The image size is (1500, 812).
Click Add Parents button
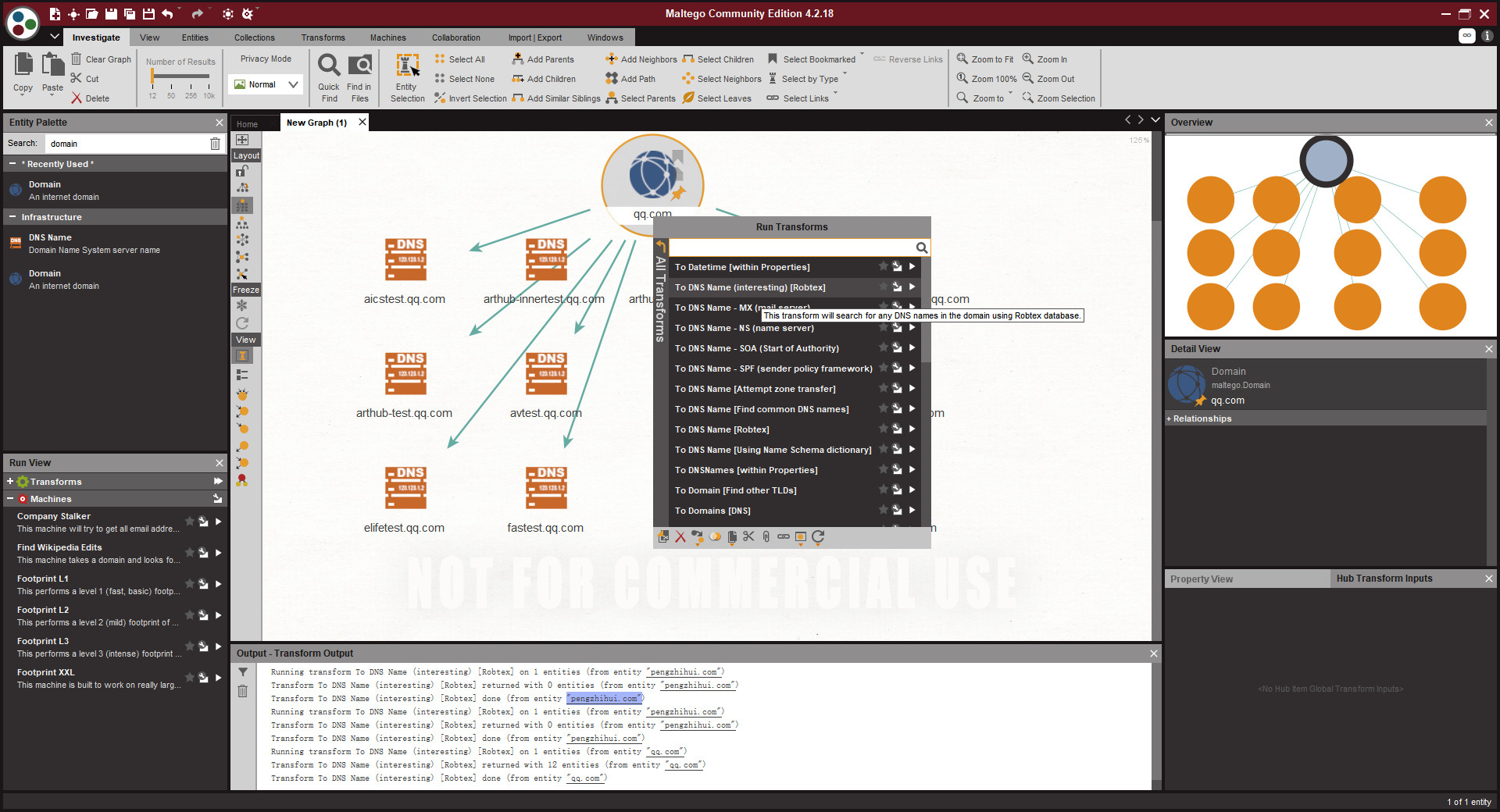pos(543,59)
